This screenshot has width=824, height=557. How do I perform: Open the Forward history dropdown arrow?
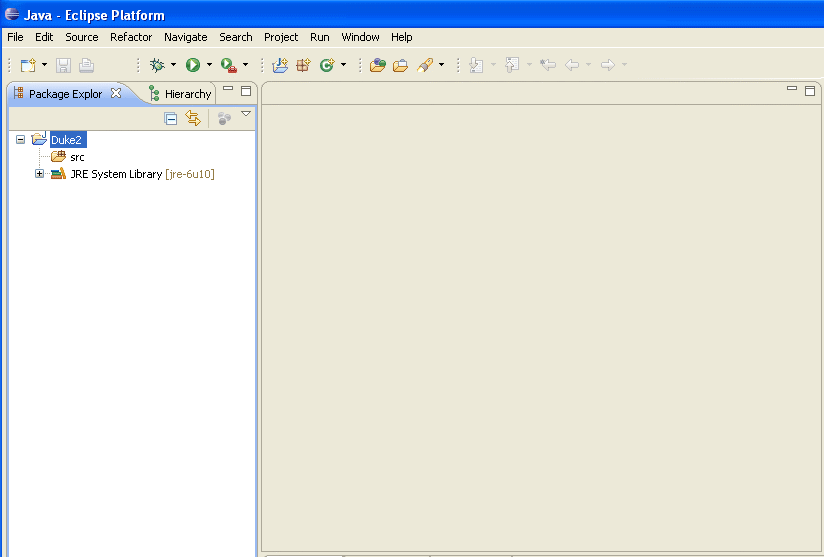pos(624,65)
